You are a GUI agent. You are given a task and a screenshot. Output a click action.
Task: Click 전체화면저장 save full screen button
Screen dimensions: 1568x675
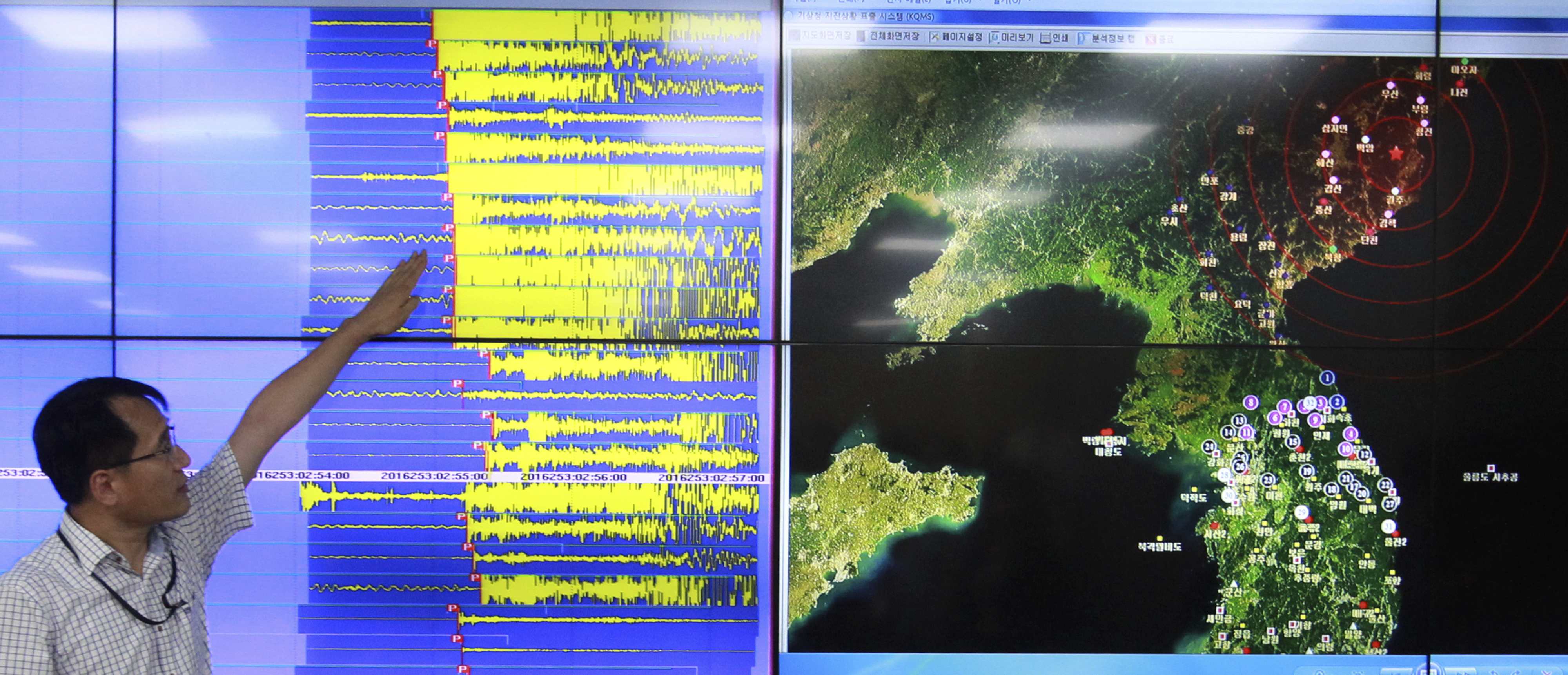pos(888,36)
